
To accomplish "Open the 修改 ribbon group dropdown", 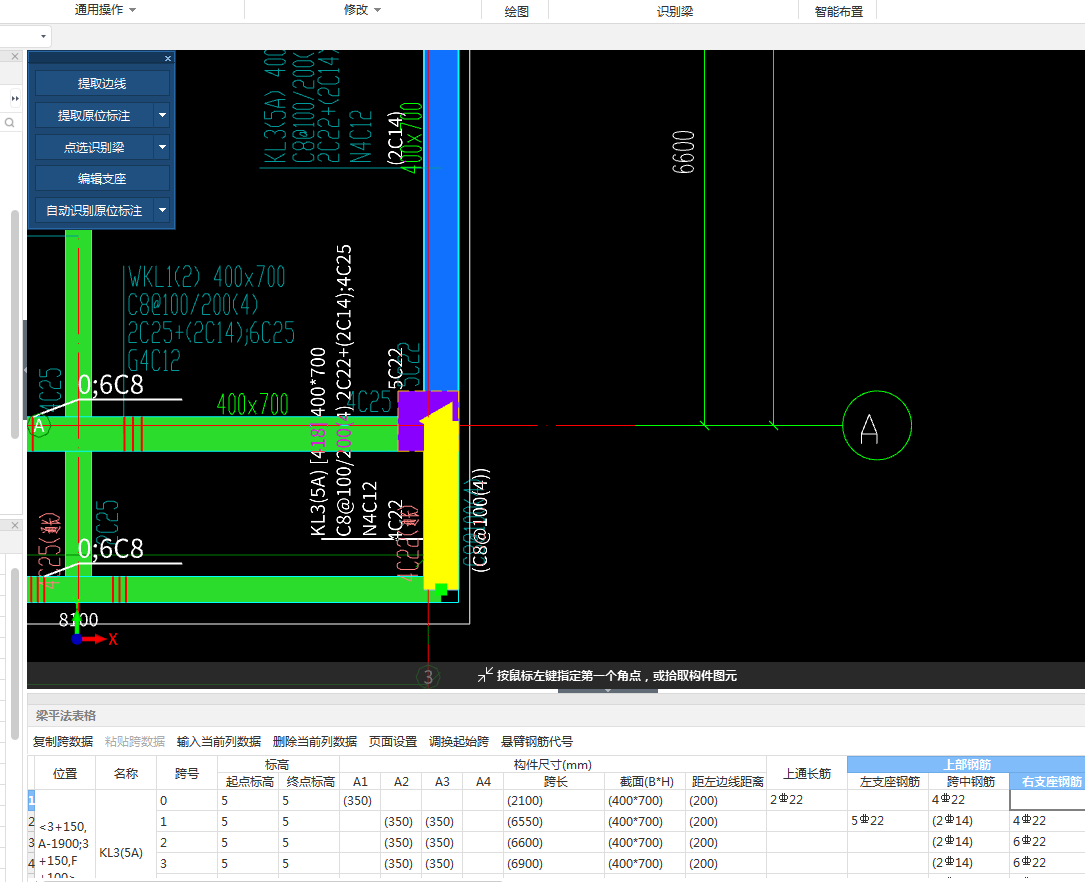I will (x=363, y=10).
